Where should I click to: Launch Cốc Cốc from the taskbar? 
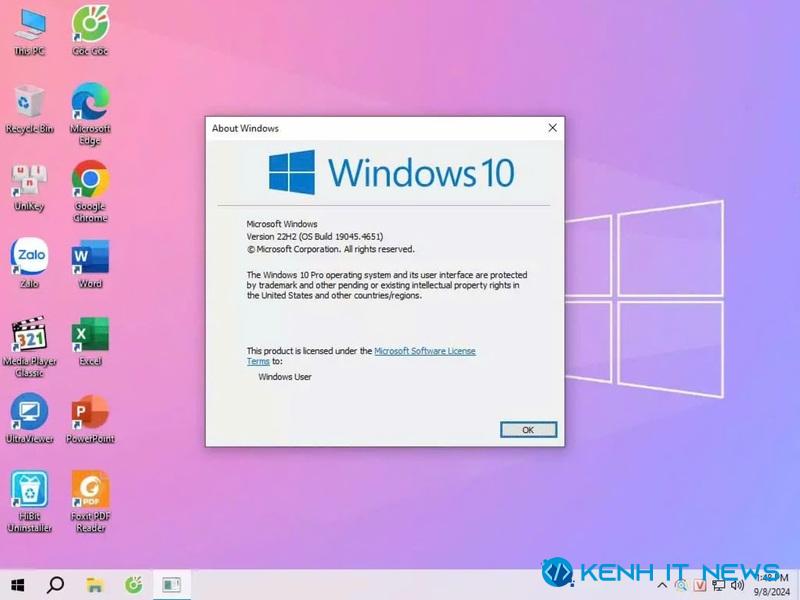(x=134, y=585)
